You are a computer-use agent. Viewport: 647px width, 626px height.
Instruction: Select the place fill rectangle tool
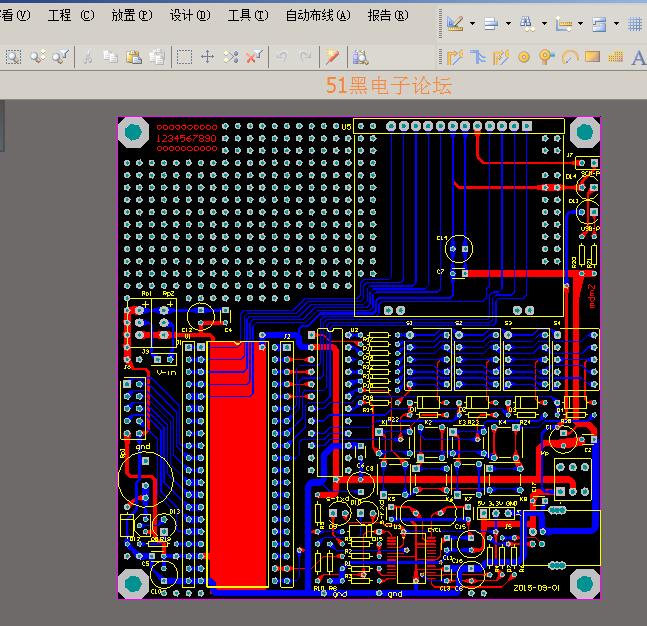click(592, 57)
